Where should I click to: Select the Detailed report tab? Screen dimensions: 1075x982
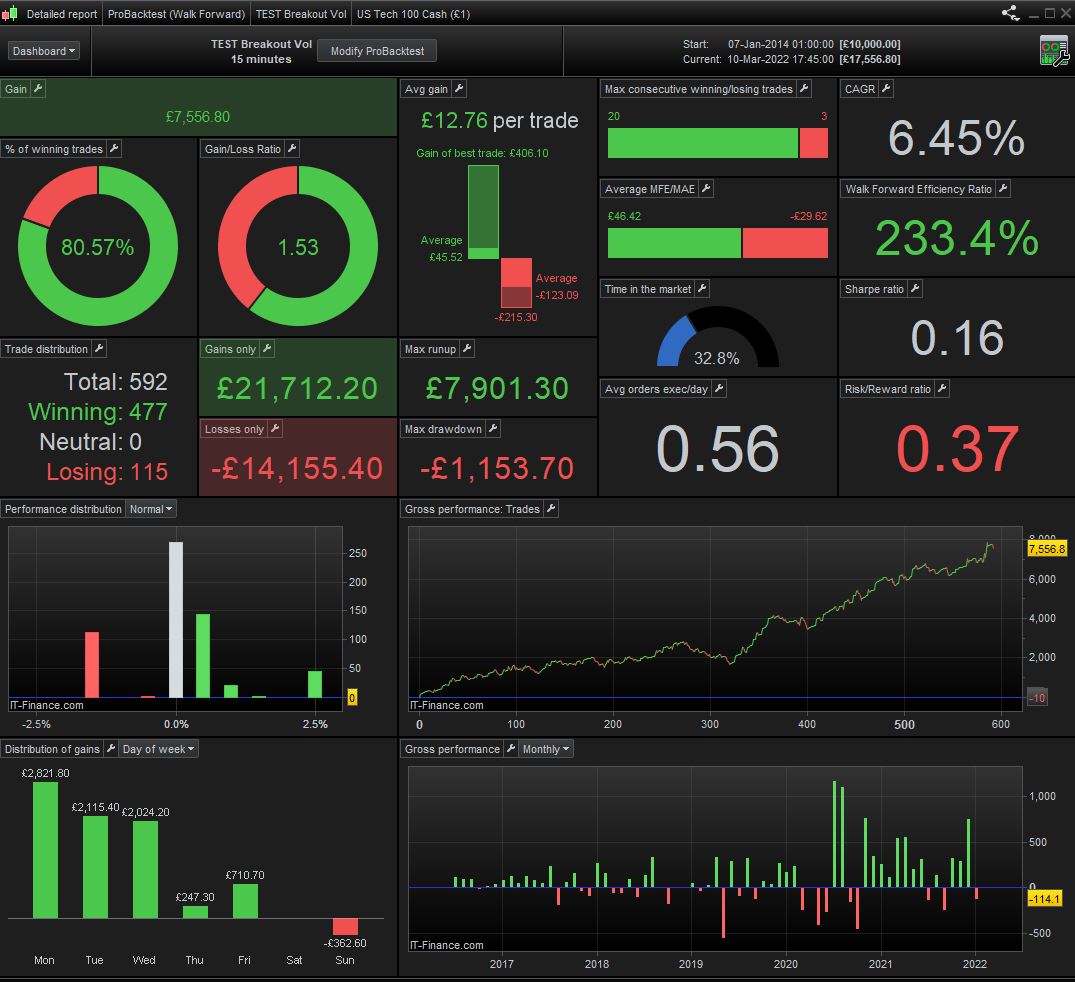pyautogui.click(x=62, y=14)
